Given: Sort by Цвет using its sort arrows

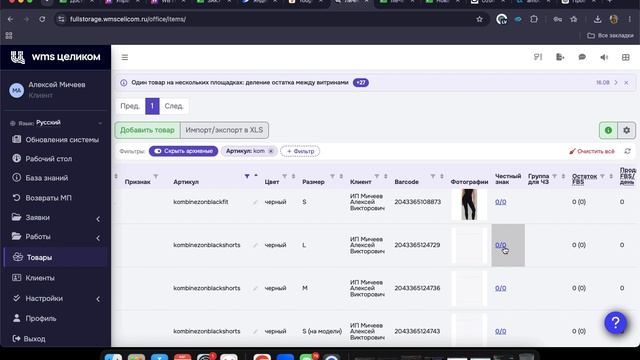Looking at the screenshot, I should pos(293,176).
